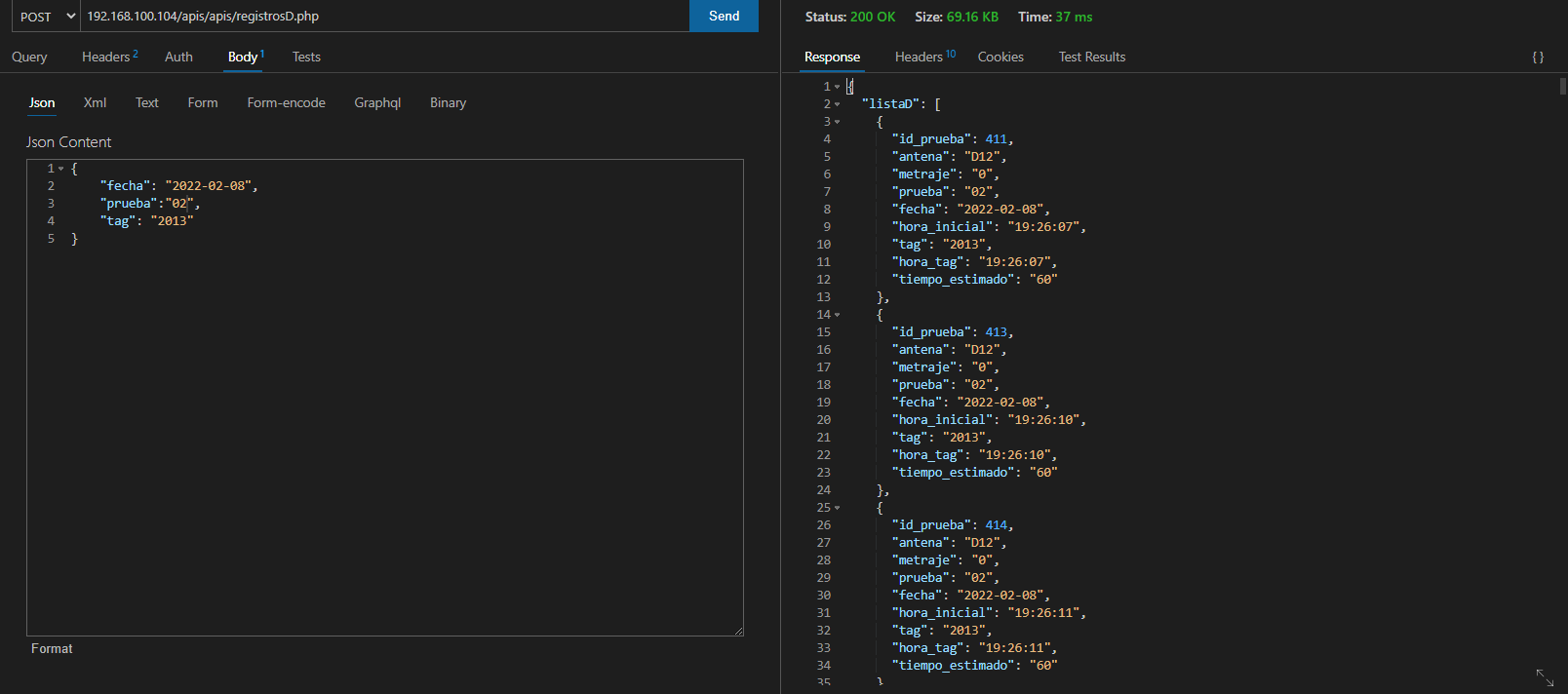Open the Test Results tab

[x=1092, y=57]
